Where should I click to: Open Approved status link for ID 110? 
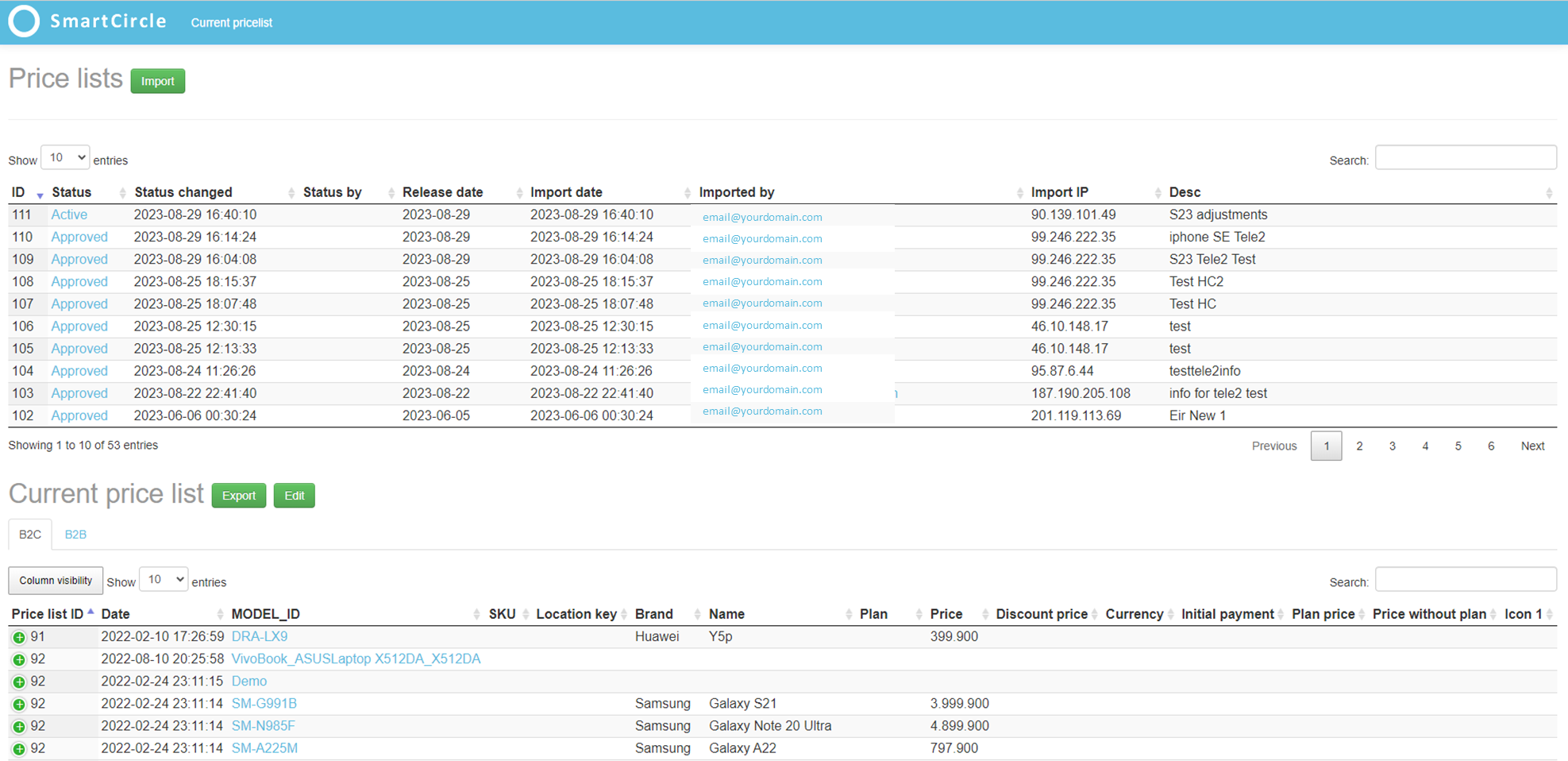pos(79,237)
